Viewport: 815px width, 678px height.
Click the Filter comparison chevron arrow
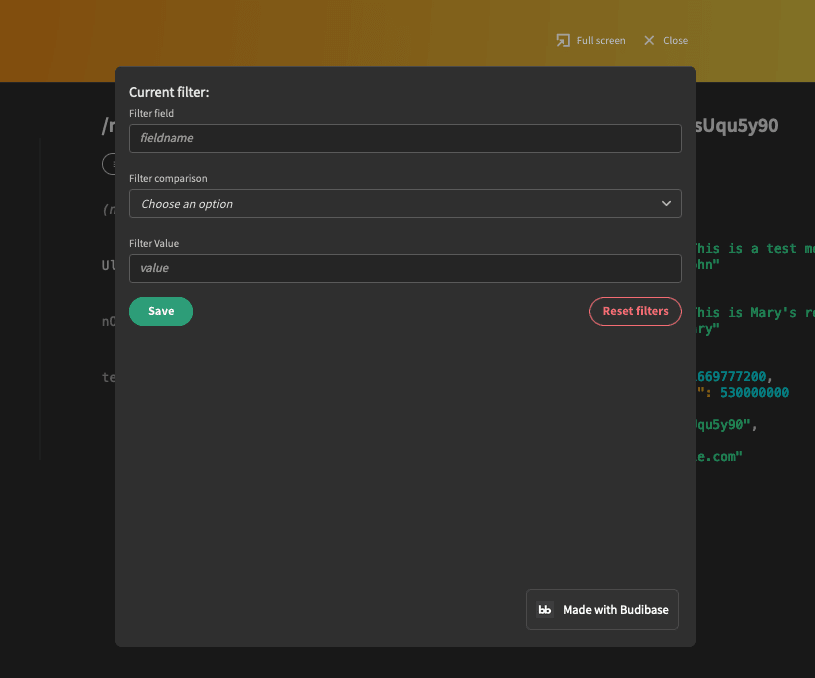[x=666, y=203]
